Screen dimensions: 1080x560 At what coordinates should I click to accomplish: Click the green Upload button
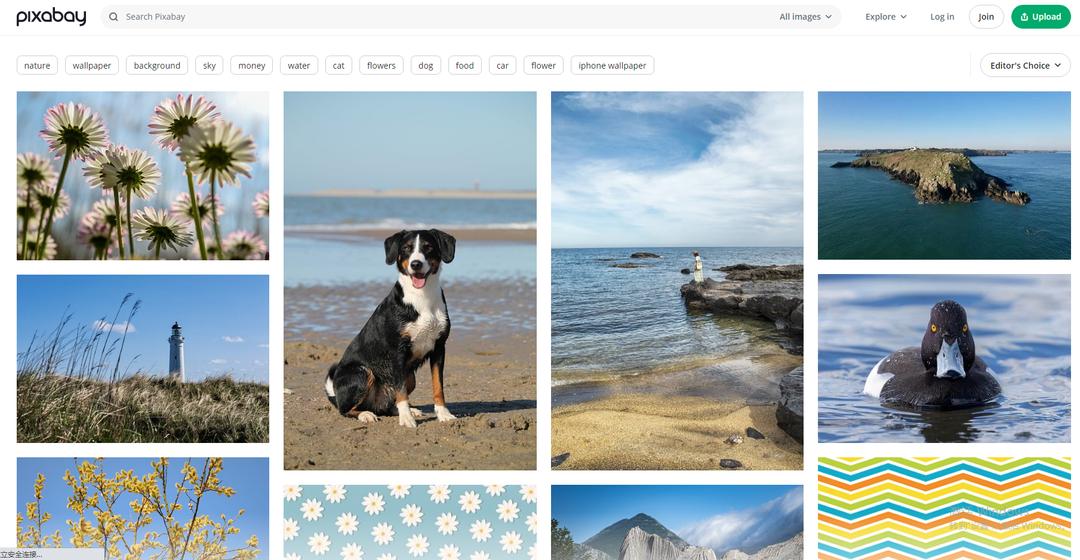click(x=1041, y=17)
